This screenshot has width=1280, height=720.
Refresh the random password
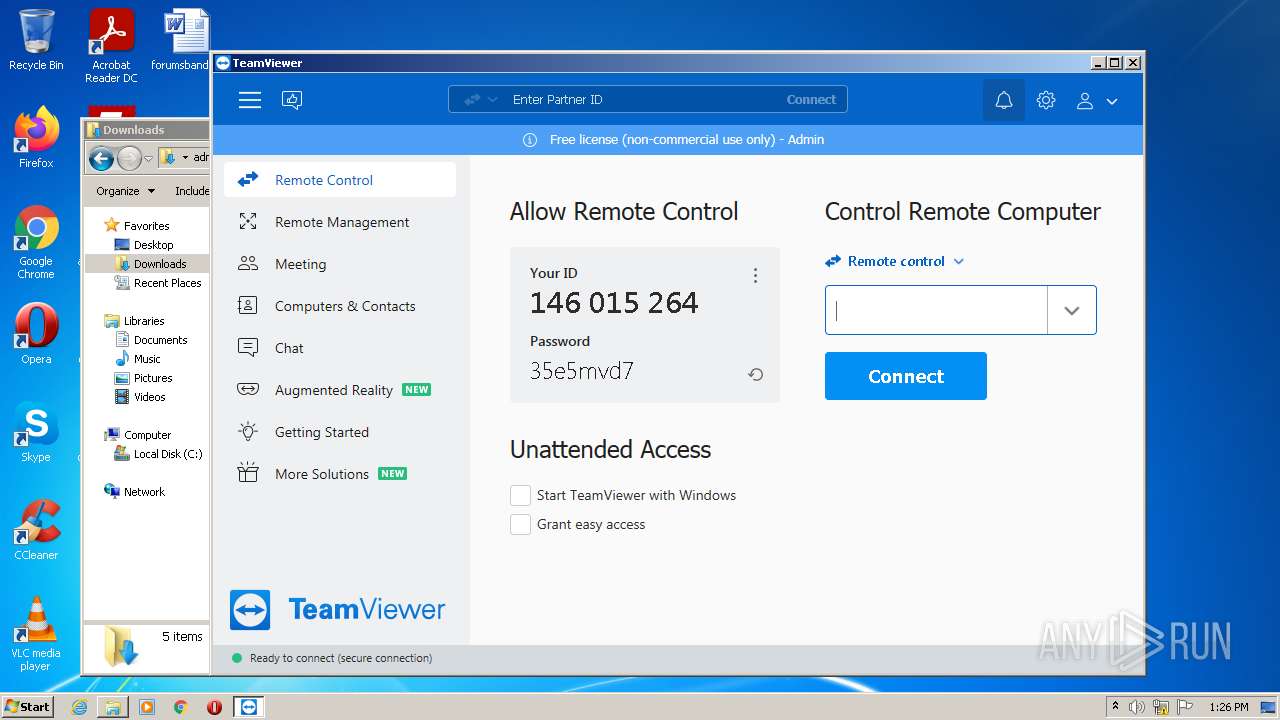[x=755, y=374]
